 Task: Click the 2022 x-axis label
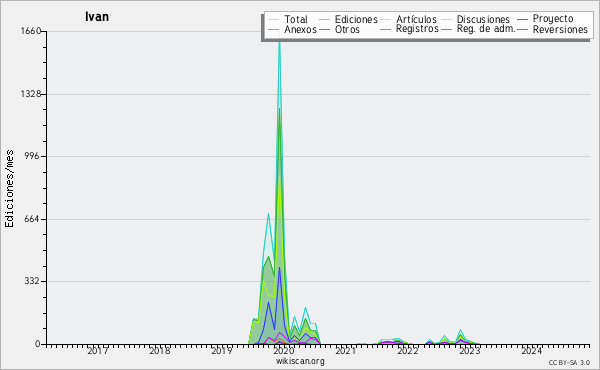[408, 350]
